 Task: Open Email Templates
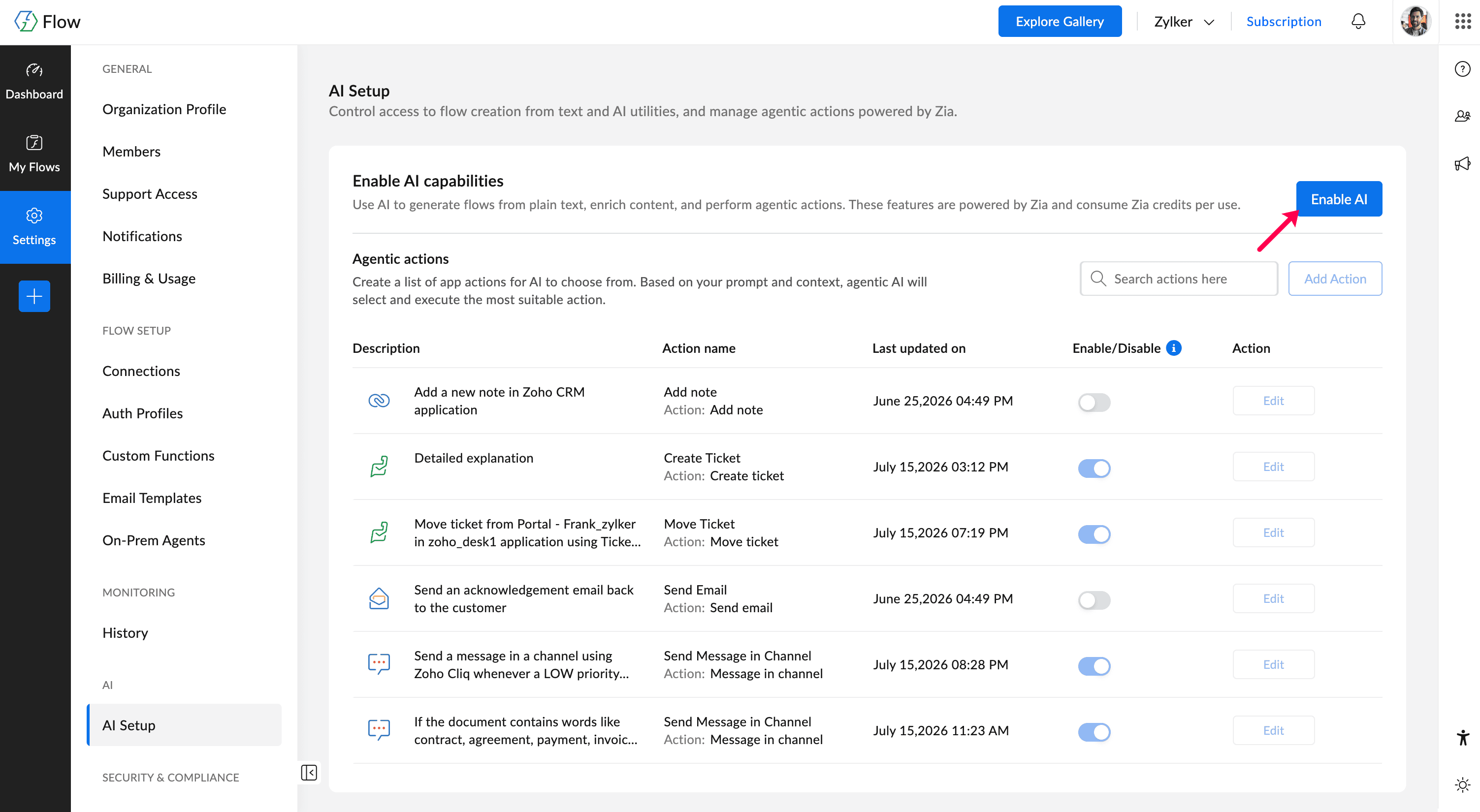pyautogui.click(x=152, y=498)
